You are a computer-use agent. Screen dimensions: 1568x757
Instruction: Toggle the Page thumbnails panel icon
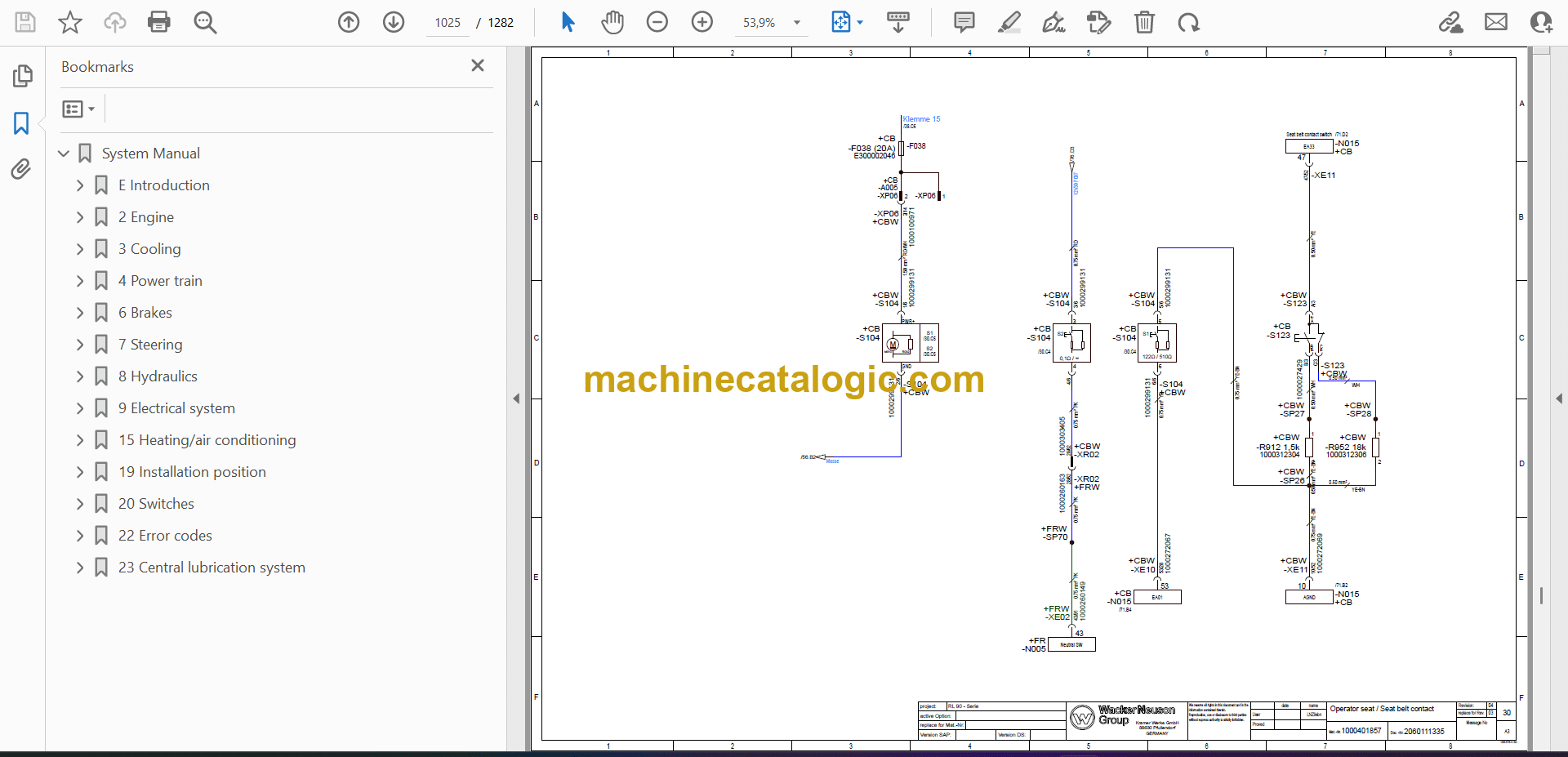point(22,76)
